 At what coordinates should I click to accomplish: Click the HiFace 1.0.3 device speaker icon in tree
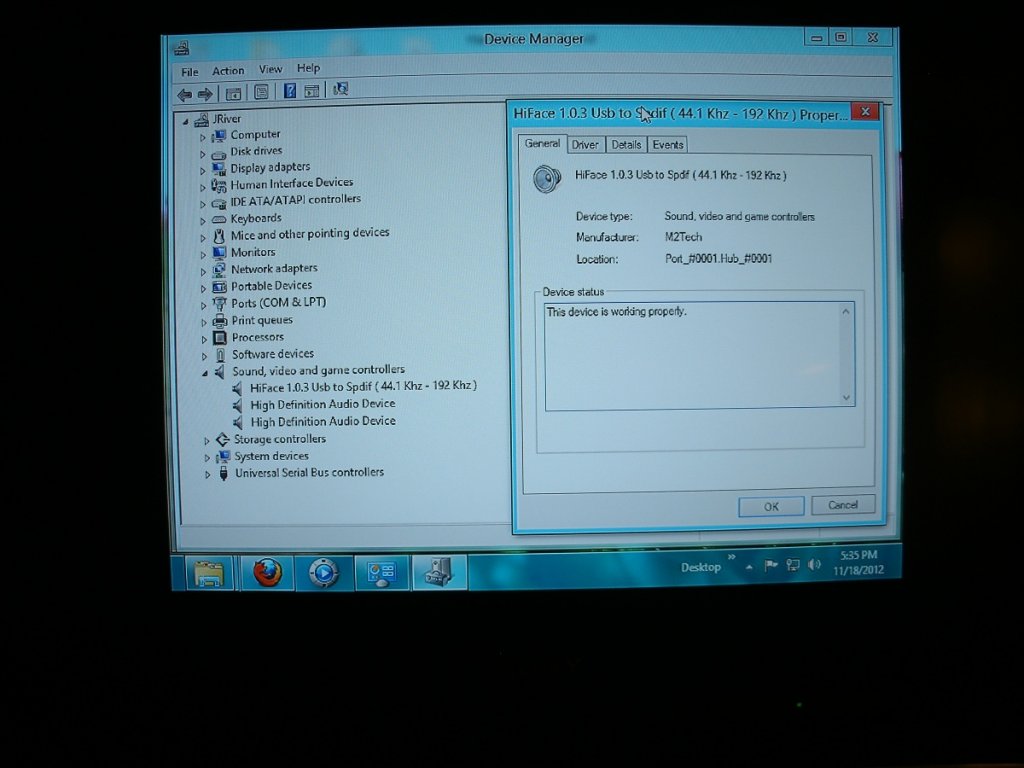coord(238,388)
